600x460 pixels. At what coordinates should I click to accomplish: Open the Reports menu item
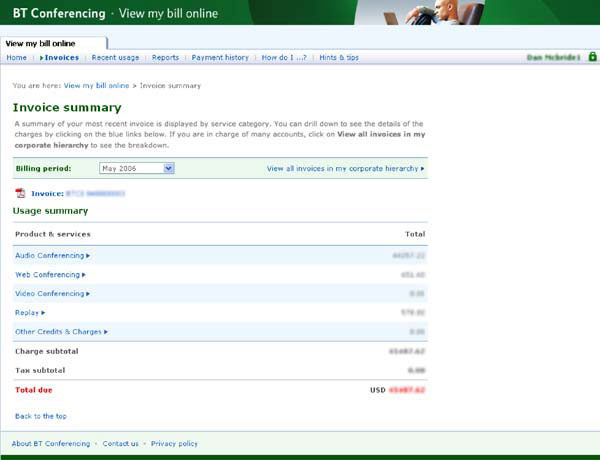165,58
